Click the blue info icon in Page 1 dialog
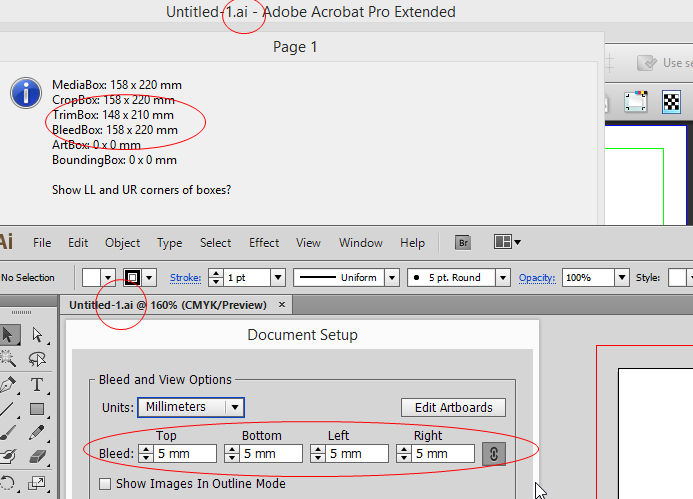Image resolution: width=693 pixels, height=499 pixels. click(x=26, y=93)
